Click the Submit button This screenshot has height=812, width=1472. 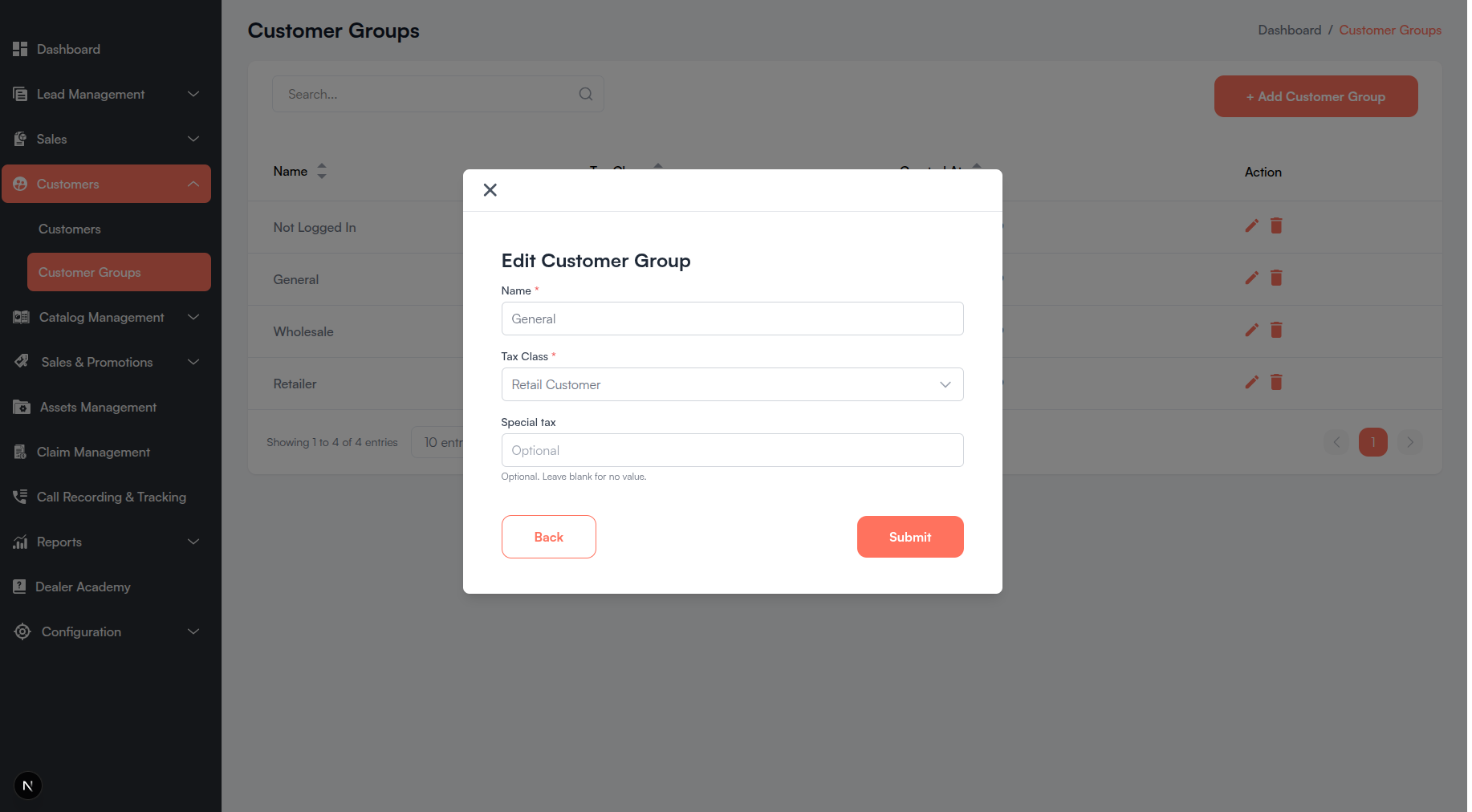tap(910, 537)
